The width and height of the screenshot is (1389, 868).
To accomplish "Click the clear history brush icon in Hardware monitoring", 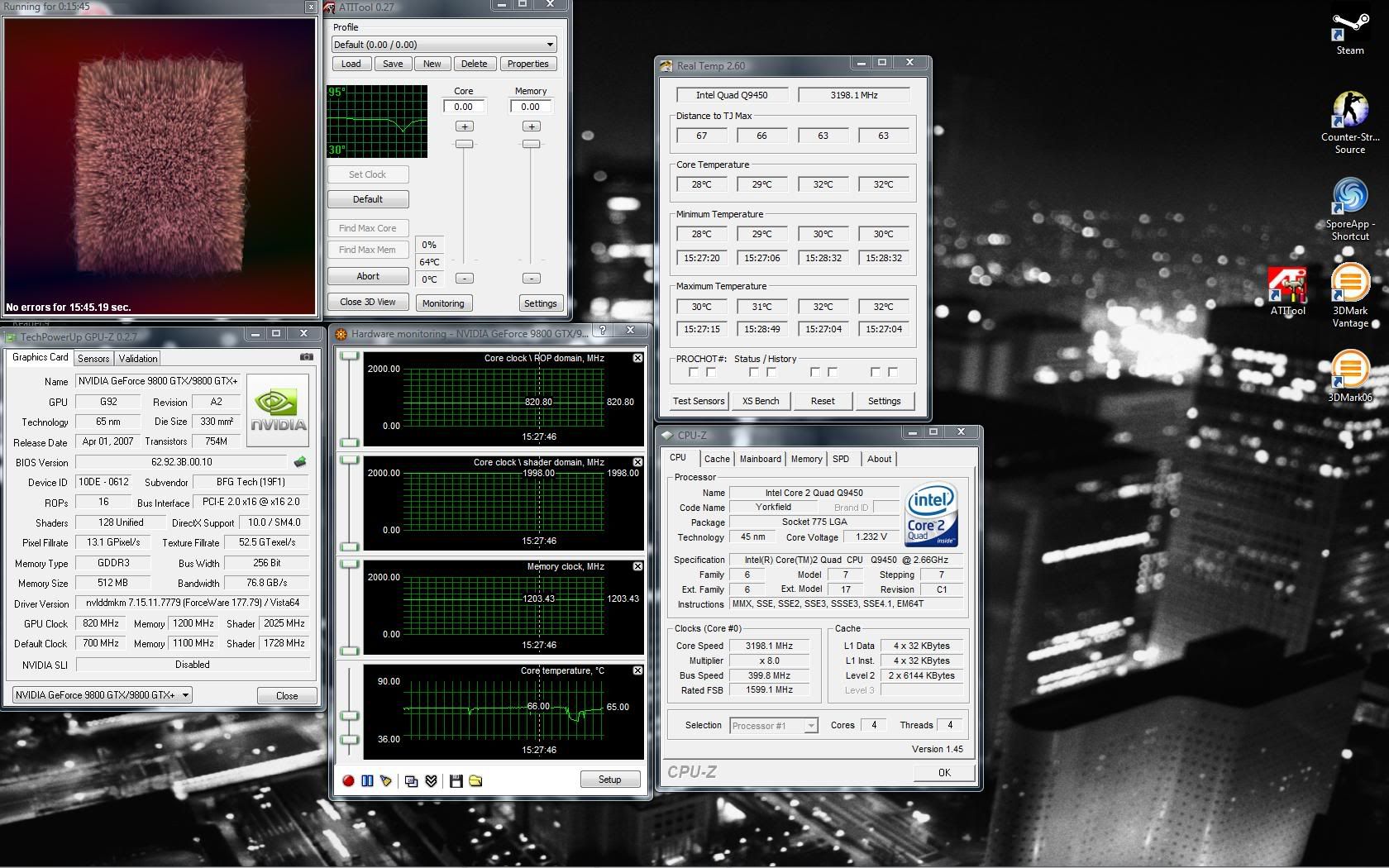I will pos(386,780).
